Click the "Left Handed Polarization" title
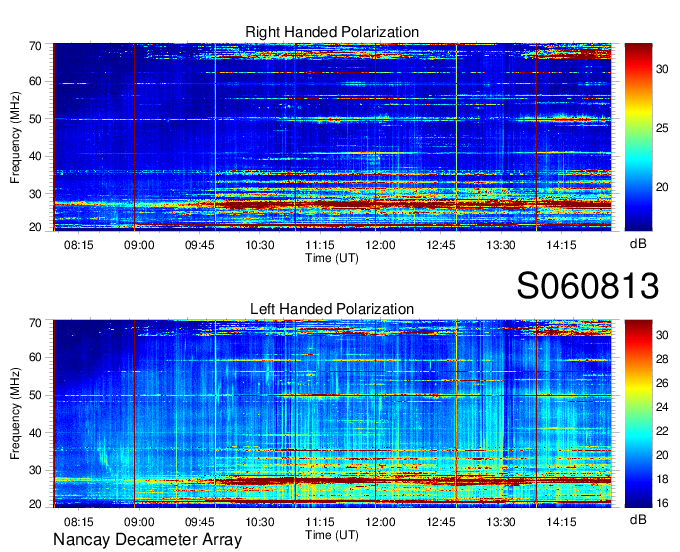The width and height of the screenshot is (680, 552). [332, 309]
